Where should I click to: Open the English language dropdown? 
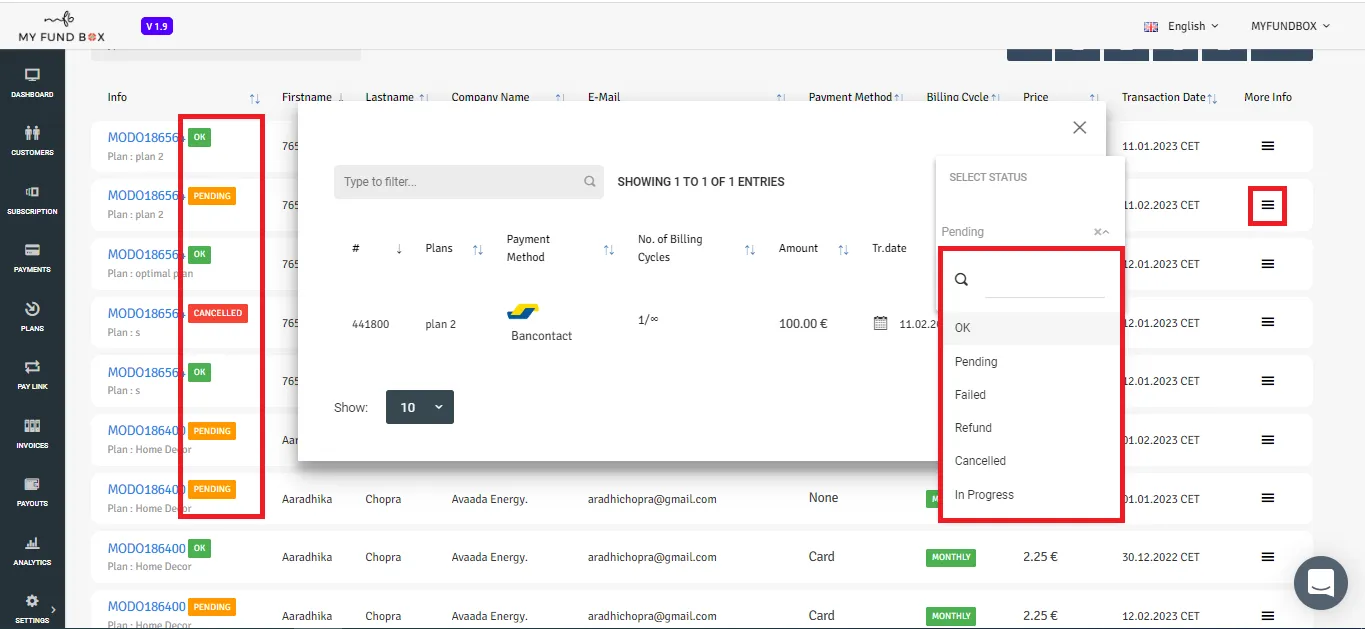pyautogui.click(x=1181, y=26)
